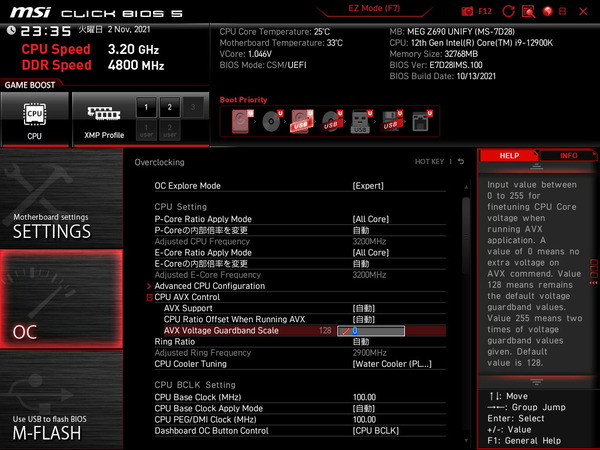Click the date 2 Nov, 2021
This screenshot has height=450, width=600.
point(129,29)
